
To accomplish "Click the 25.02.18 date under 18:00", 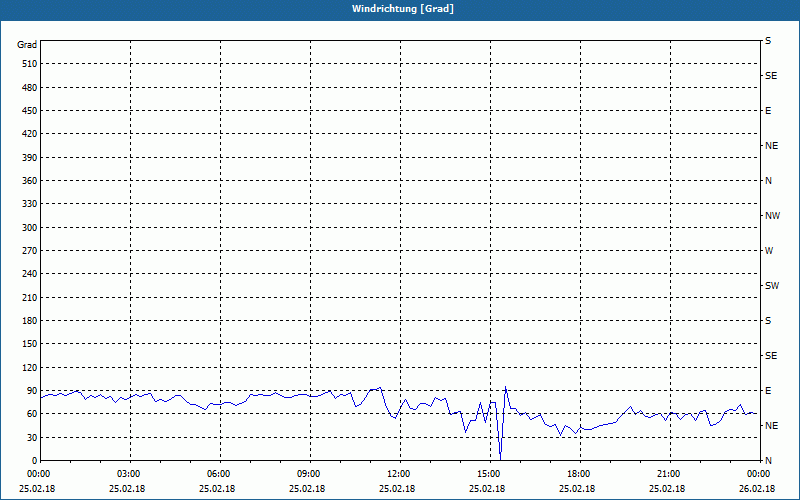I will (577, 489).
